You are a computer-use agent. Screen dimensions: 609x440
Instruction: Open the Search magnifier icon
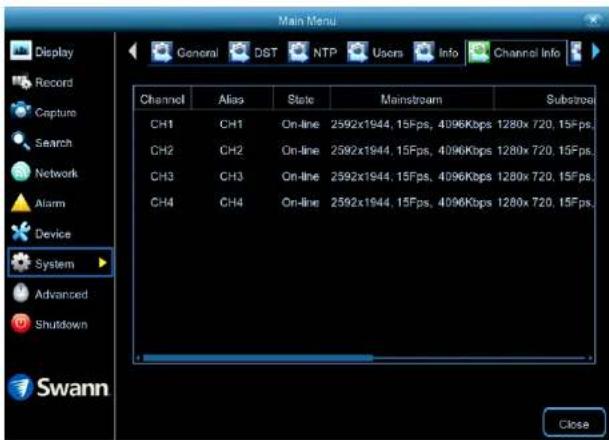point(21,141)
